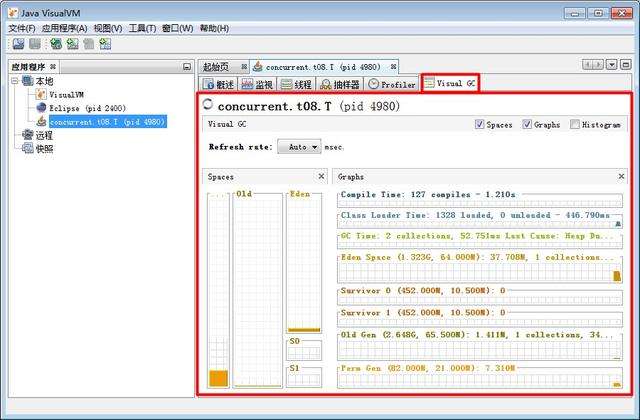640x420 pixels.
Task: Close the 应用程序 panel tab
Action: (x=53, y=67)
